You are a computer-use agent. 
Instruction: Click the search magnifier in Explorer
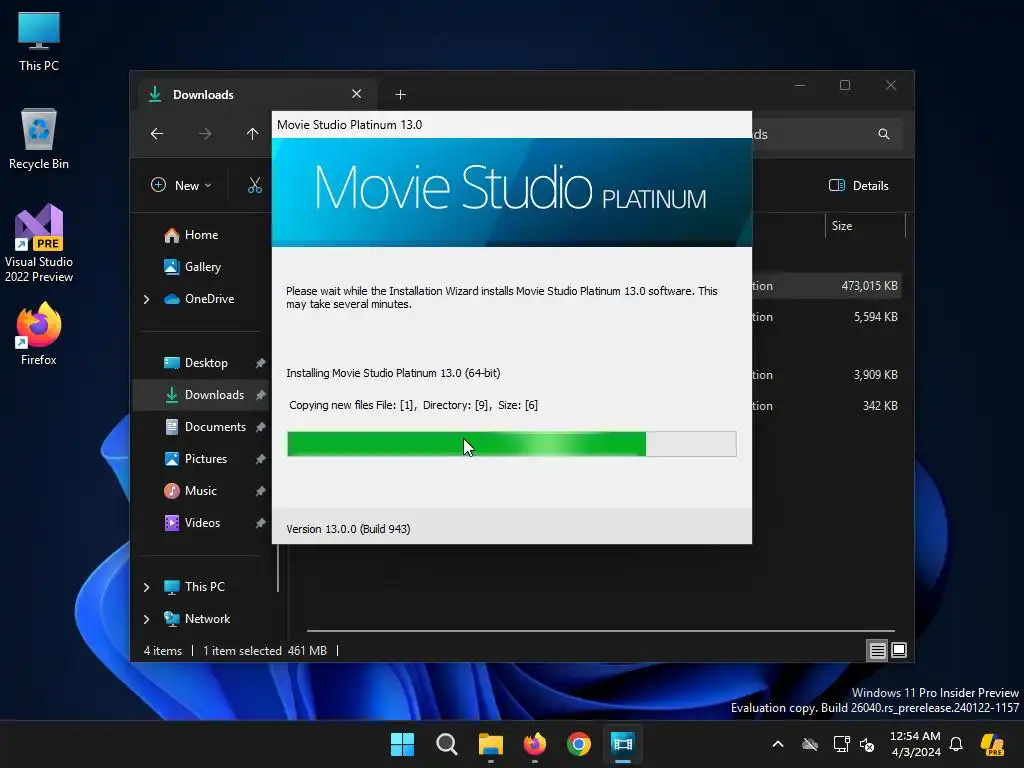pyautogui.click(x=884, y=134)
